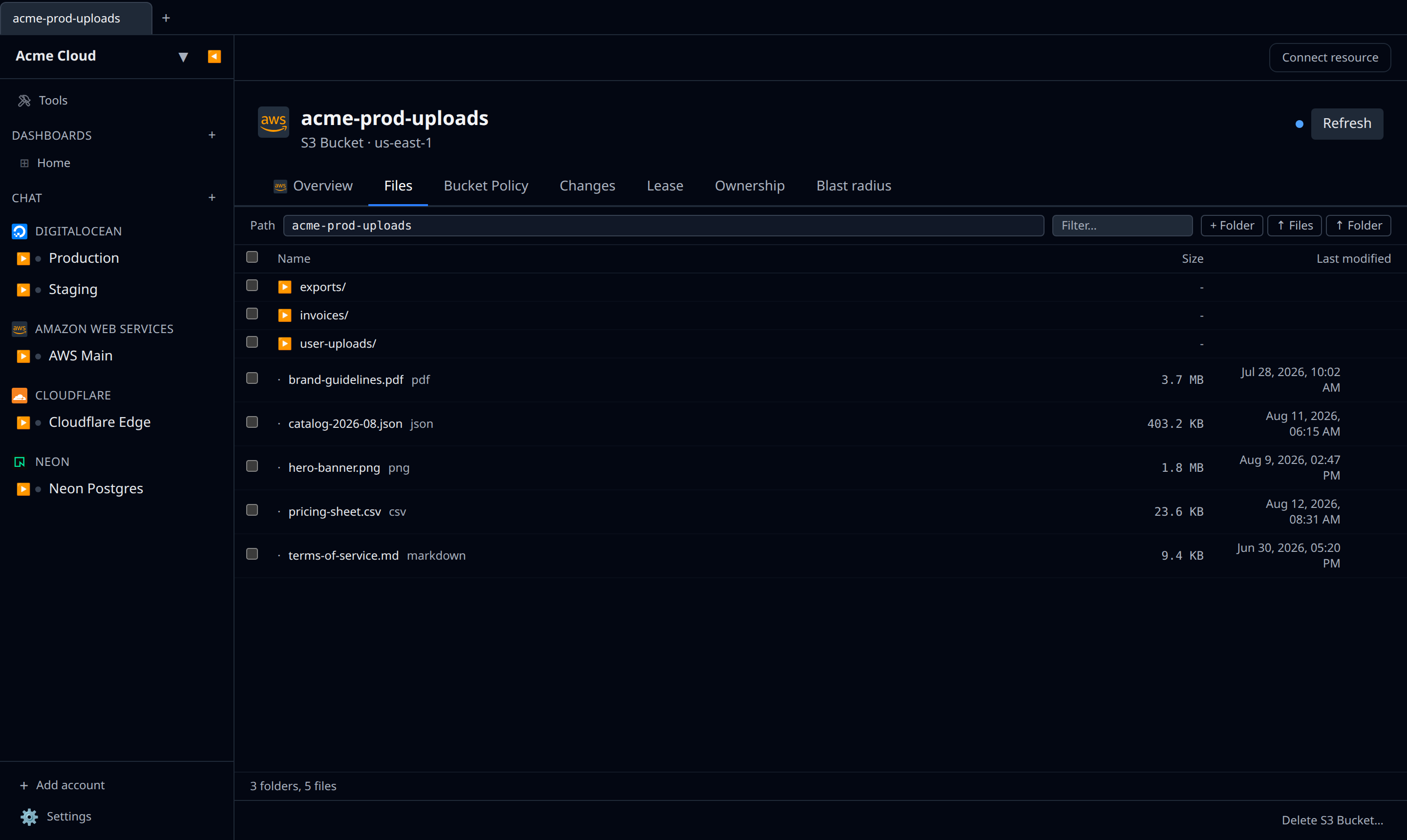
Task: Click the Home dashboard grid icon
Action: 24,164
